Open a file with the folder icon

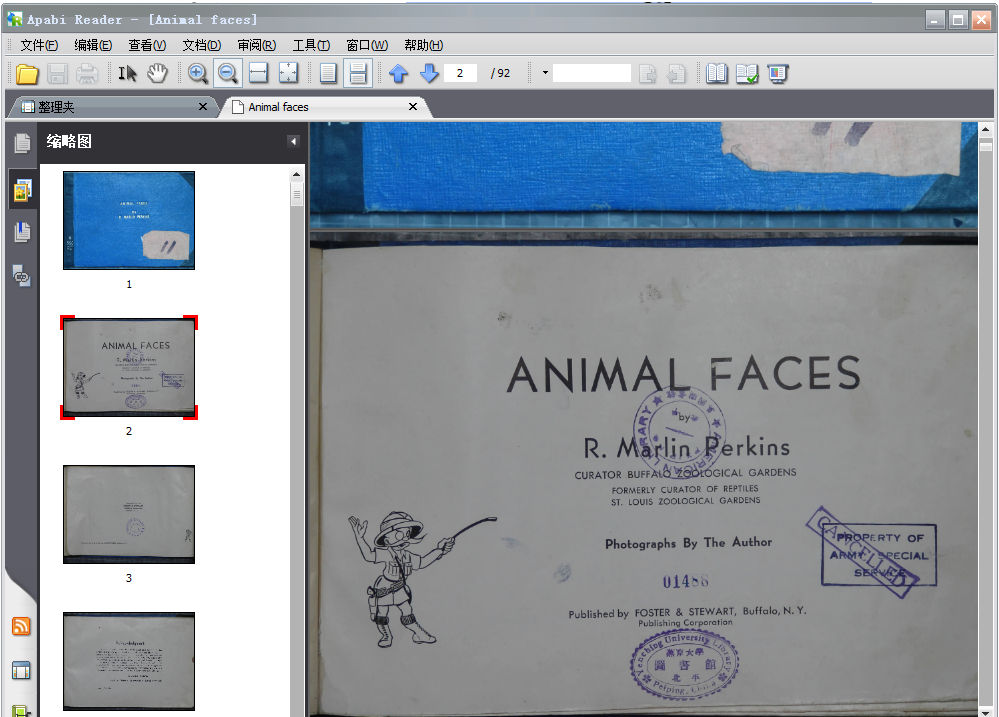(27, 74)
